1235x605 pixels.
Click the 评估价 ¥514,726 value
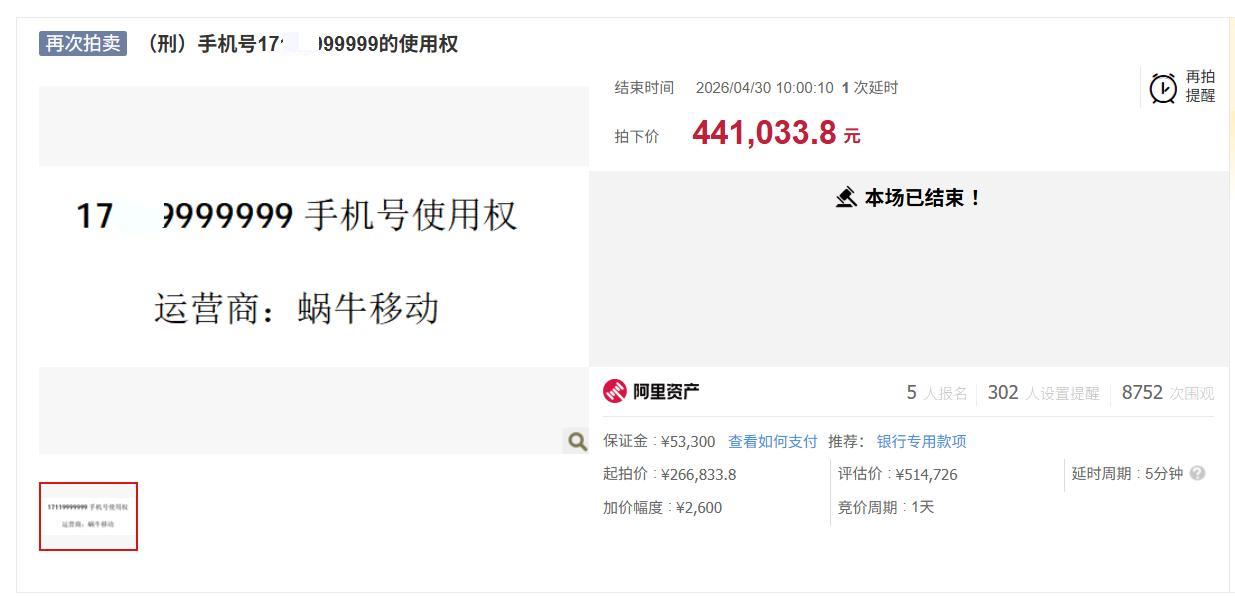926,474
